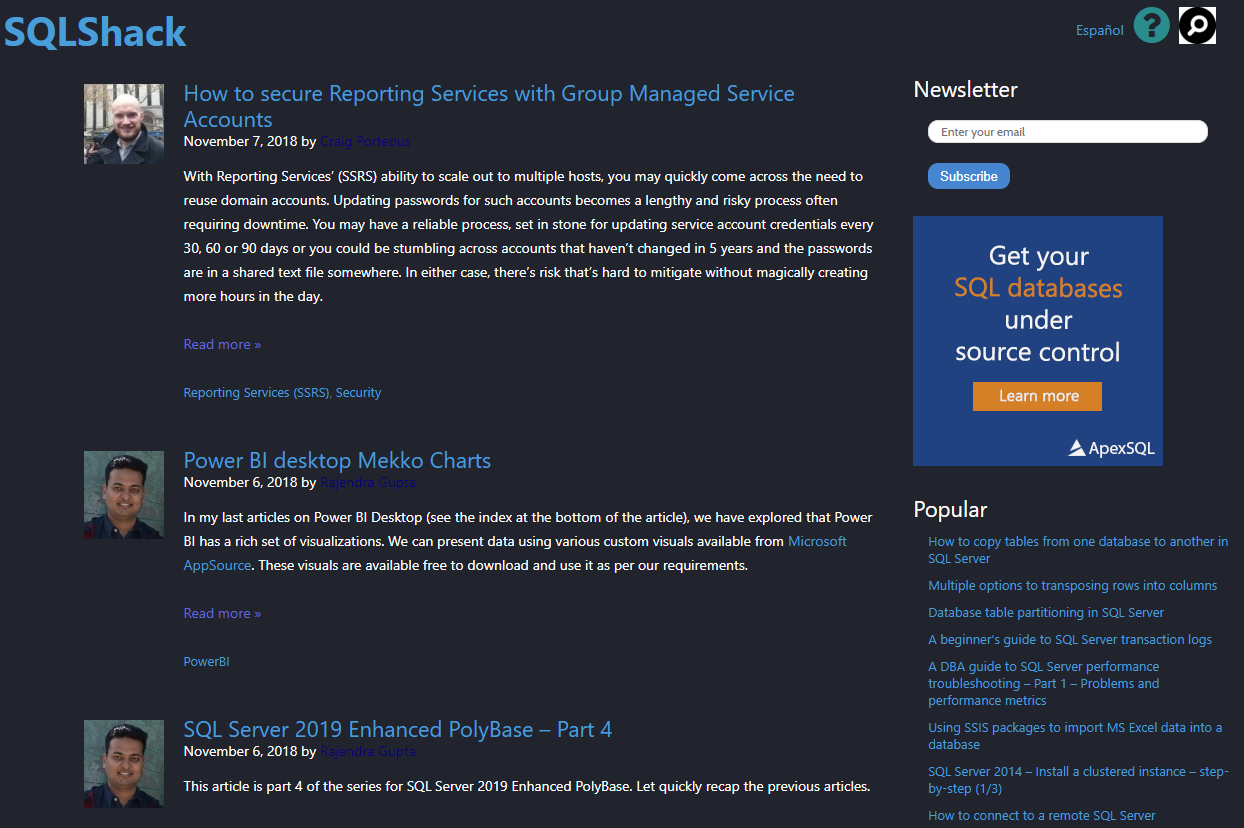Viewport: 1244px width, 828px height.
Task: Open the PowerBI category tag
Action: coord(207,662)
